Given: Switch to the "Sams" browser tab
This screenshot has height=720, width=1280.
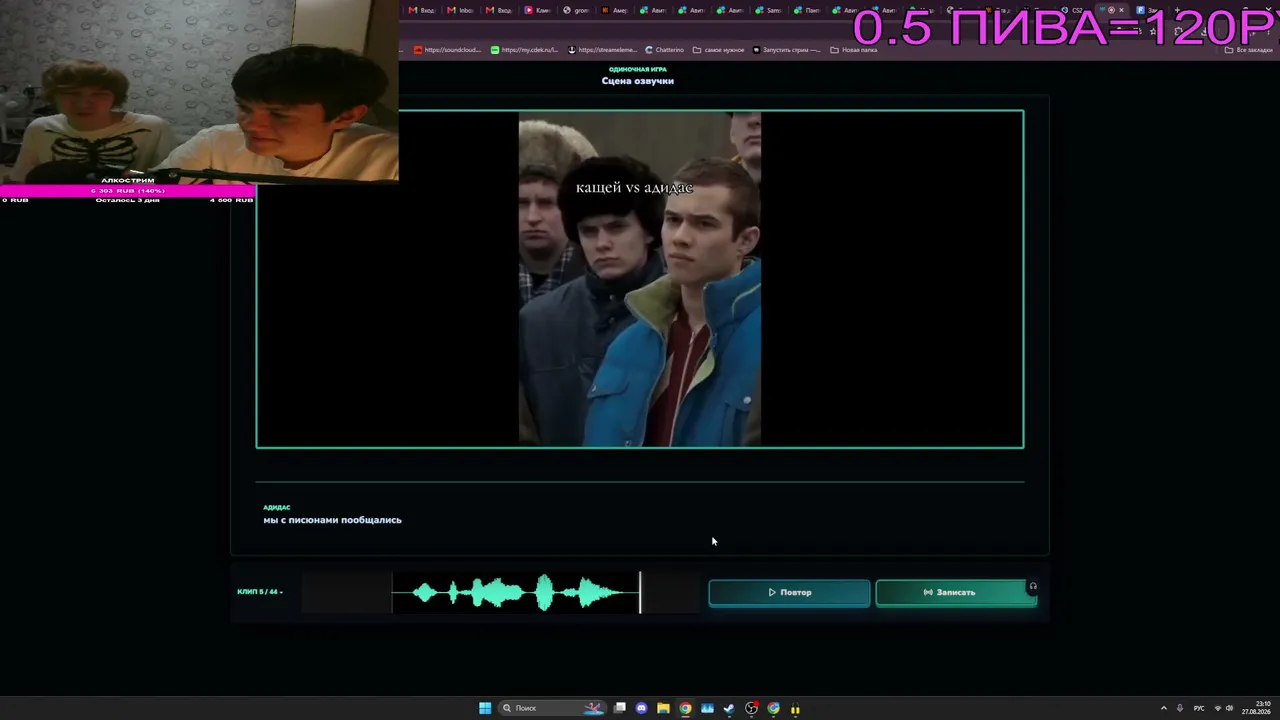Looking at the screenshot, I should [x=768, y=10].
